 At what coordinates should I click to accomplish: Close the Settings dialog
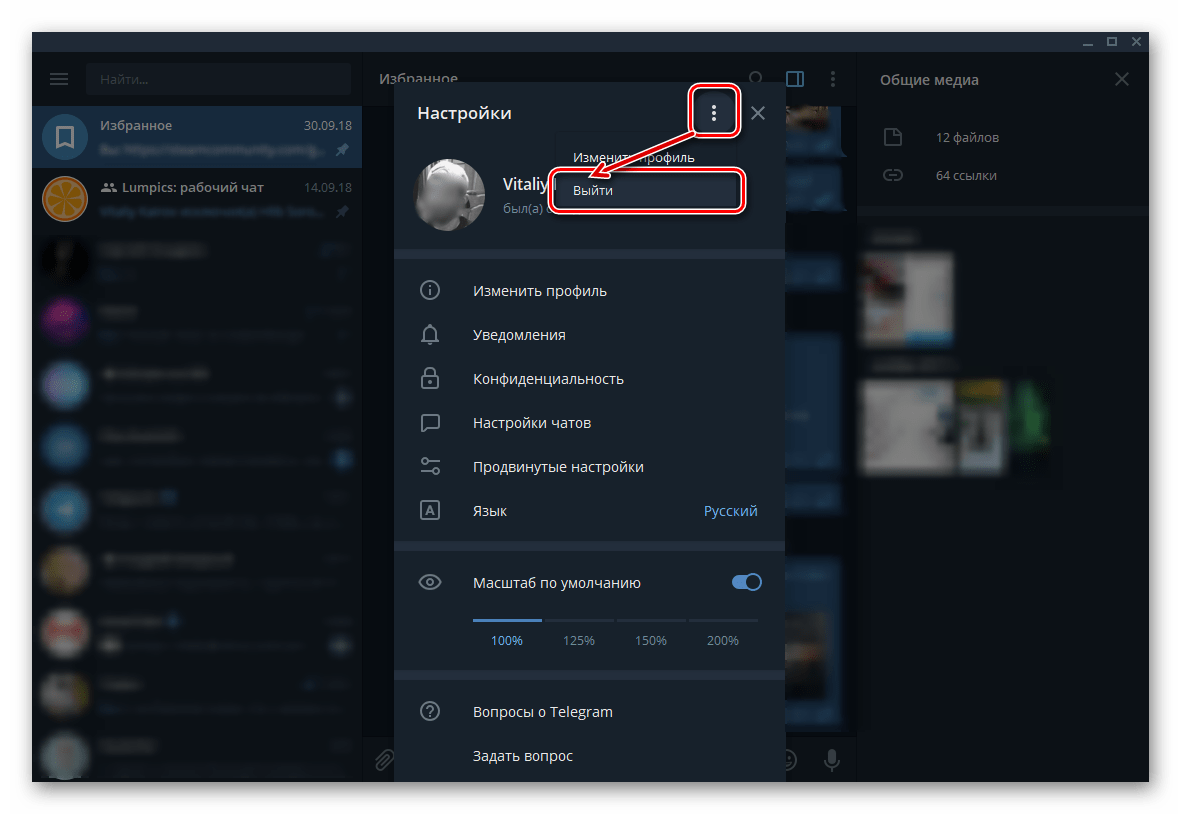(x=758, y=113)
